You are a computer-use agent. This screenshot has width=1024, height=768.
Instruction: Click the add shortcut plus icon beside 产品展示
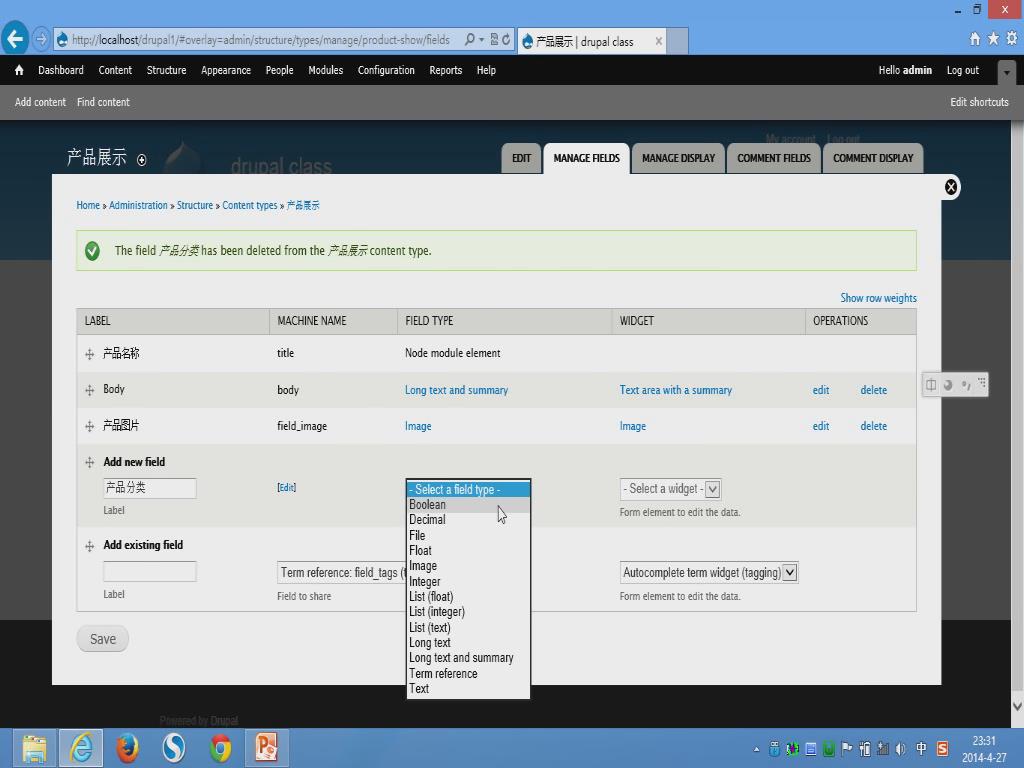[x=142, y=159]
